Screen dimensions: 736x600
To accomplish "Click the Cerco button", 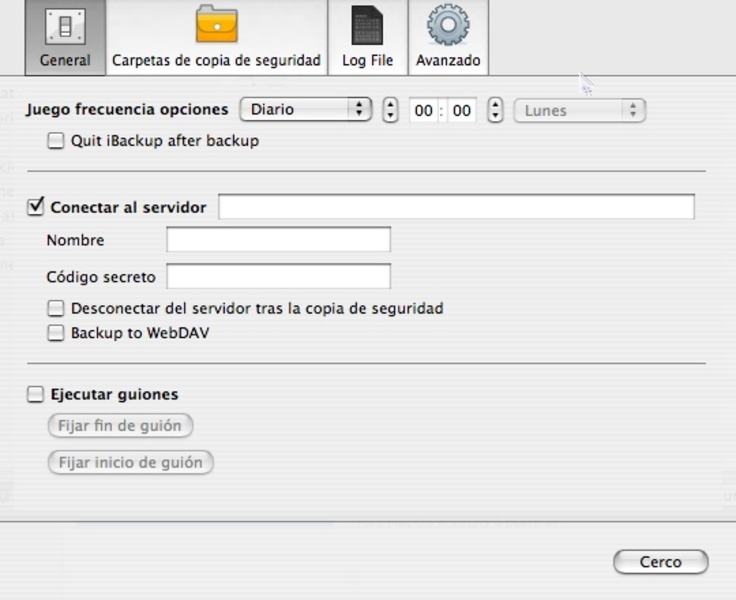I will [661, 562].
